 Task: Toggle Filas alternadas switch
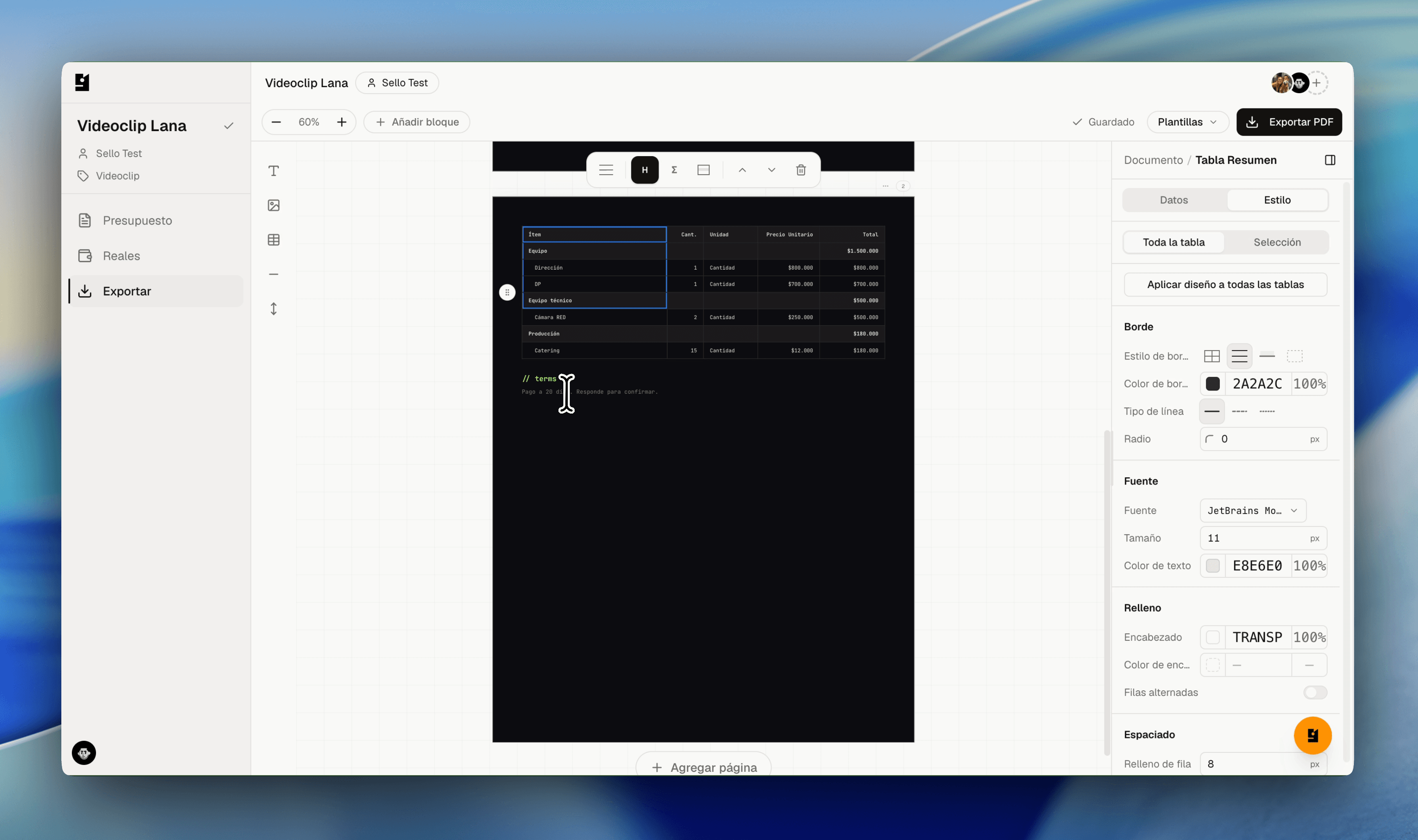pos(1316,692)
